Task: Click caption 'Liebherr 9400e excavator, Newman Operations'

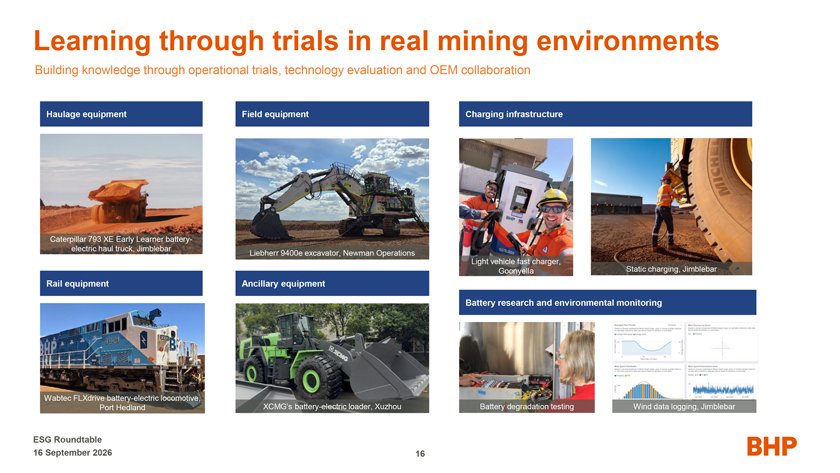Action: [x=332, y=253]
